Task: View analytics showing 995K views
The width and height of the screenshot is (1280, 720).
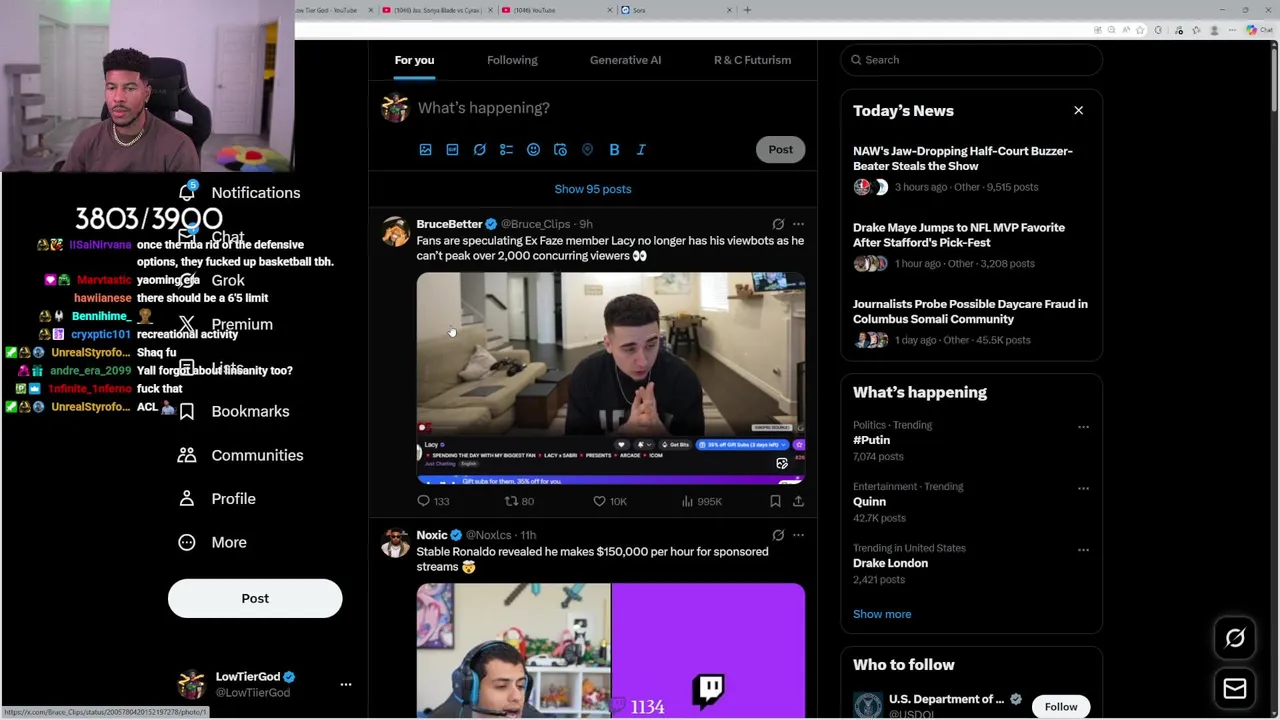Action: pyautogui.click(x=701, y=501)
